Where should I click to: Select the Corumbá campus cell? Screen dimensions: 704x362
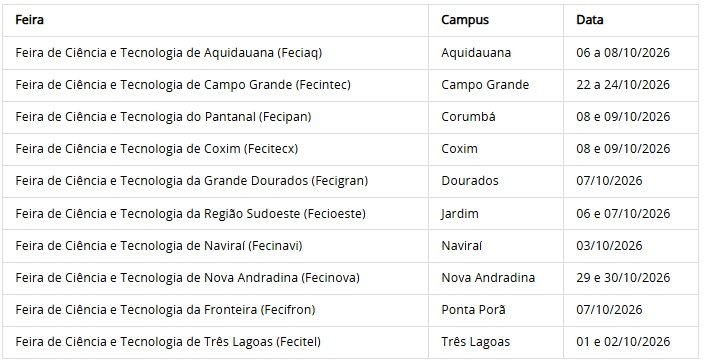tap(468, 117)
